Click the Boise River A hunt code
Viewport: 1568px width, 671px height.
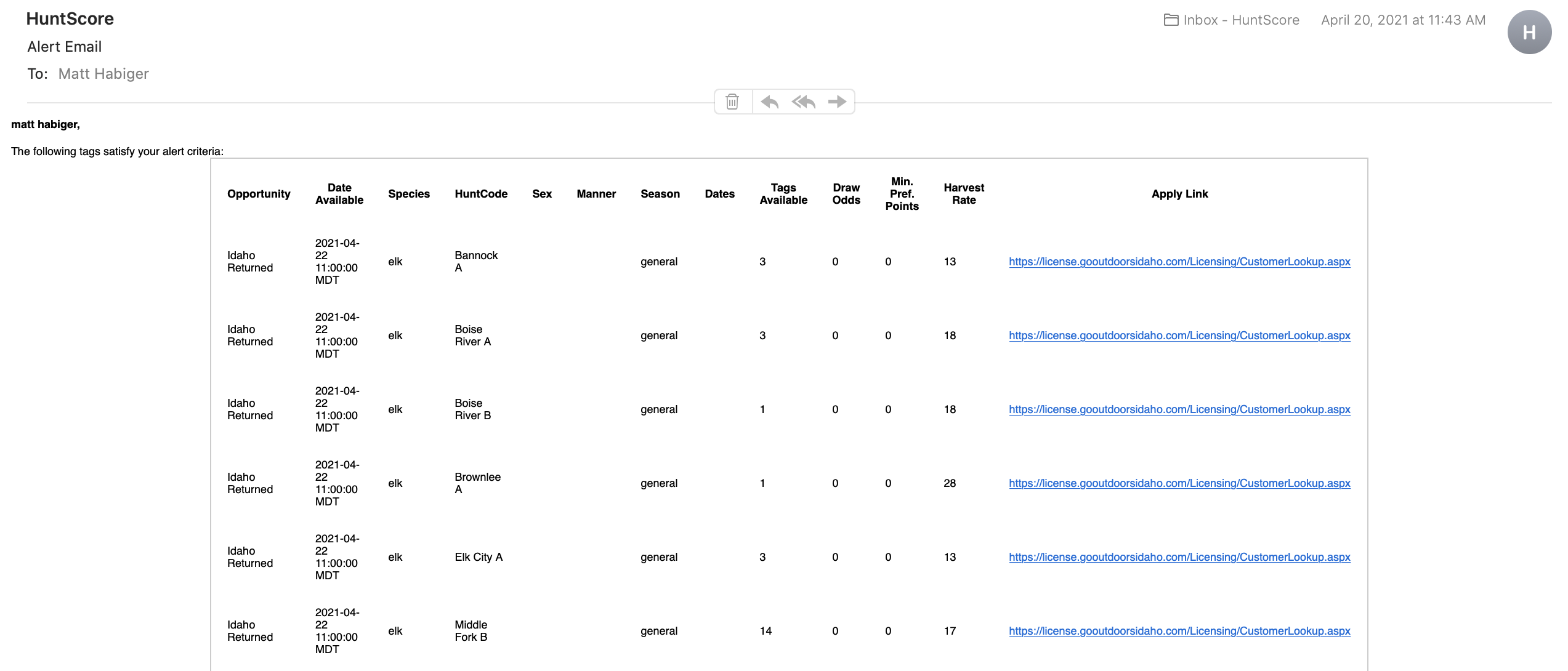coord(473,335)
